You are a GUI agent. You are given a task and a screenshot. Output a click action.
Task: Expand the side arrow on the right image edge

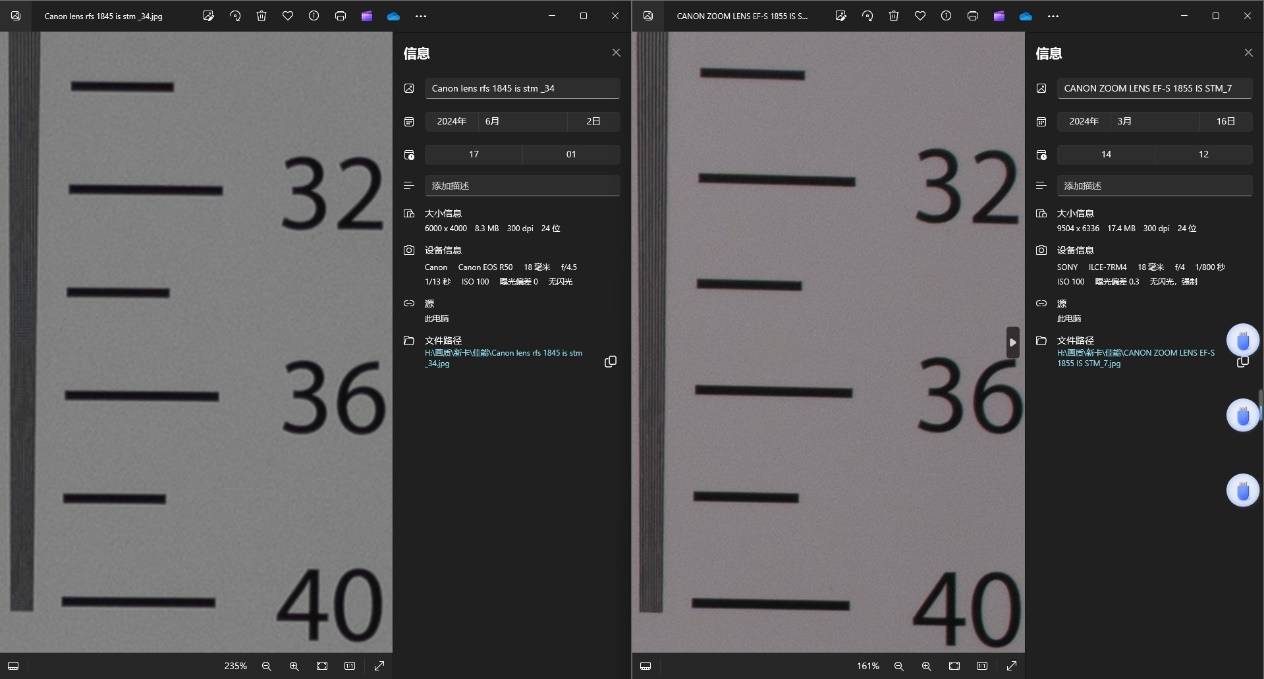[1012, 342]
